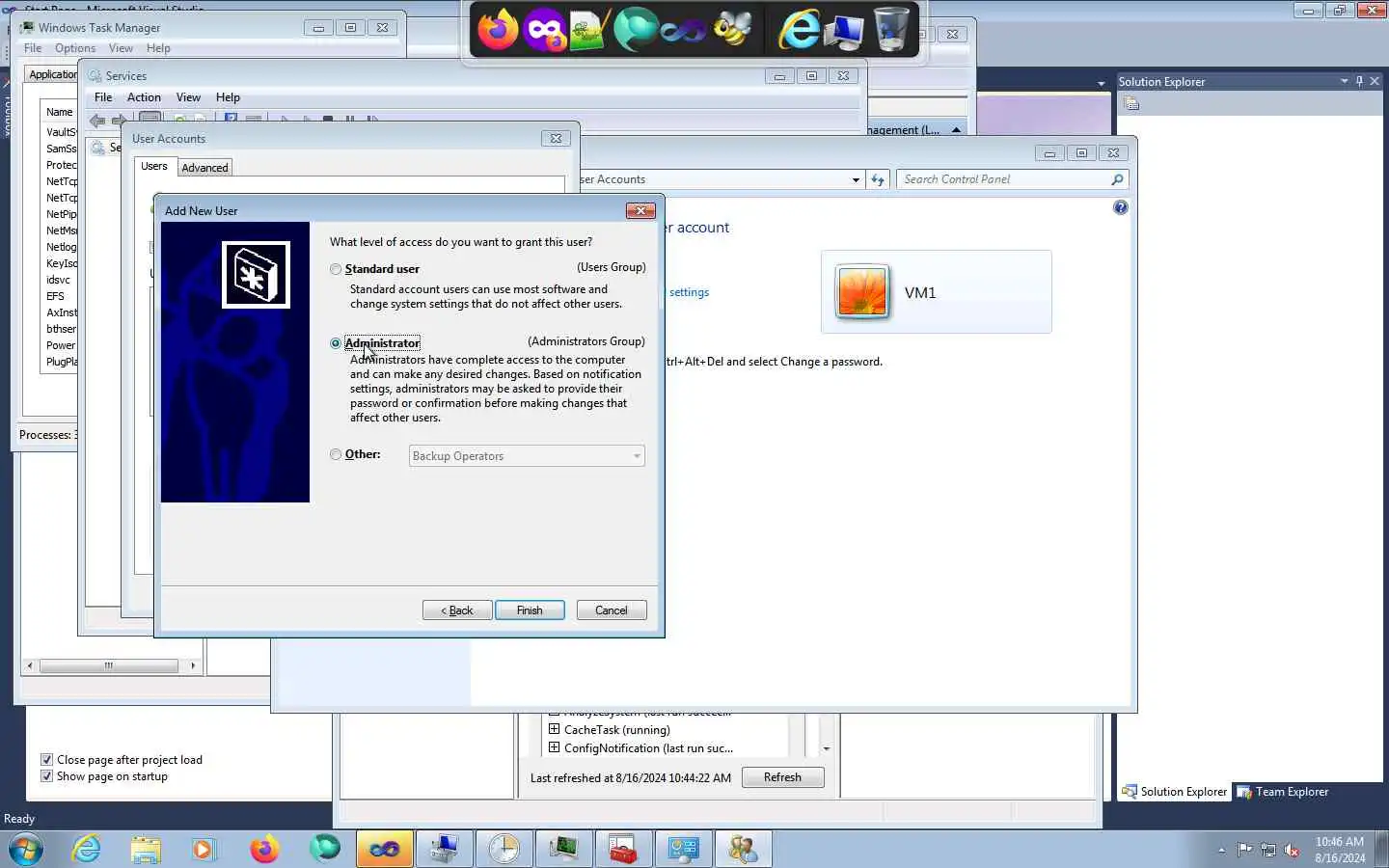The width and height of the screenshot is (1389, 868).
Task: Select the Other radio button
Action: pyautogui.click(x=336, y=454)
